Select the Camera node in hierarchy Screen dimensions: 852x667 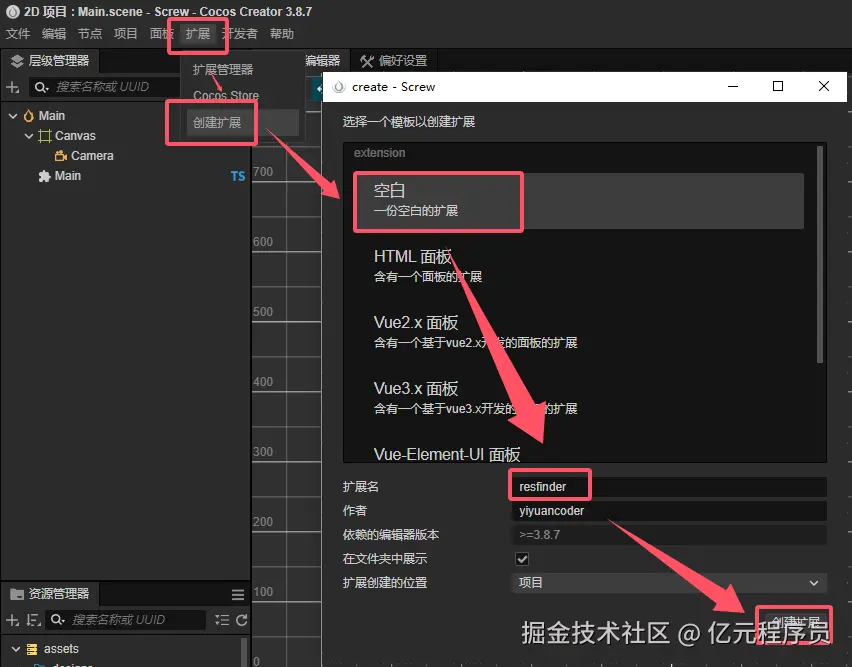[92, 156]
